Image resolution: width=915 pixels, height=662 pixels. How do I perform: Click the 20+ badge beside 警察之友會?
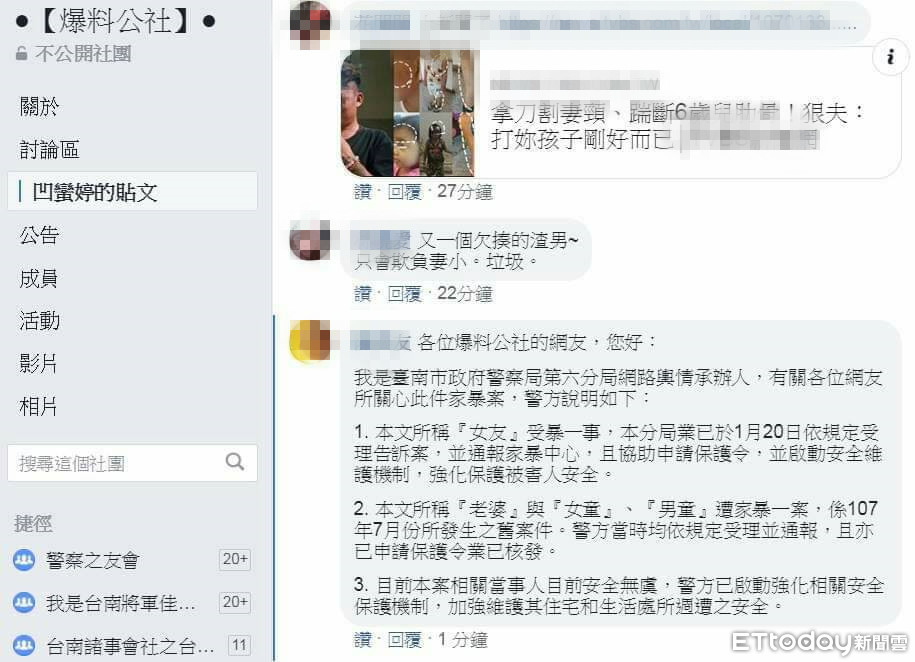point(235,559)
